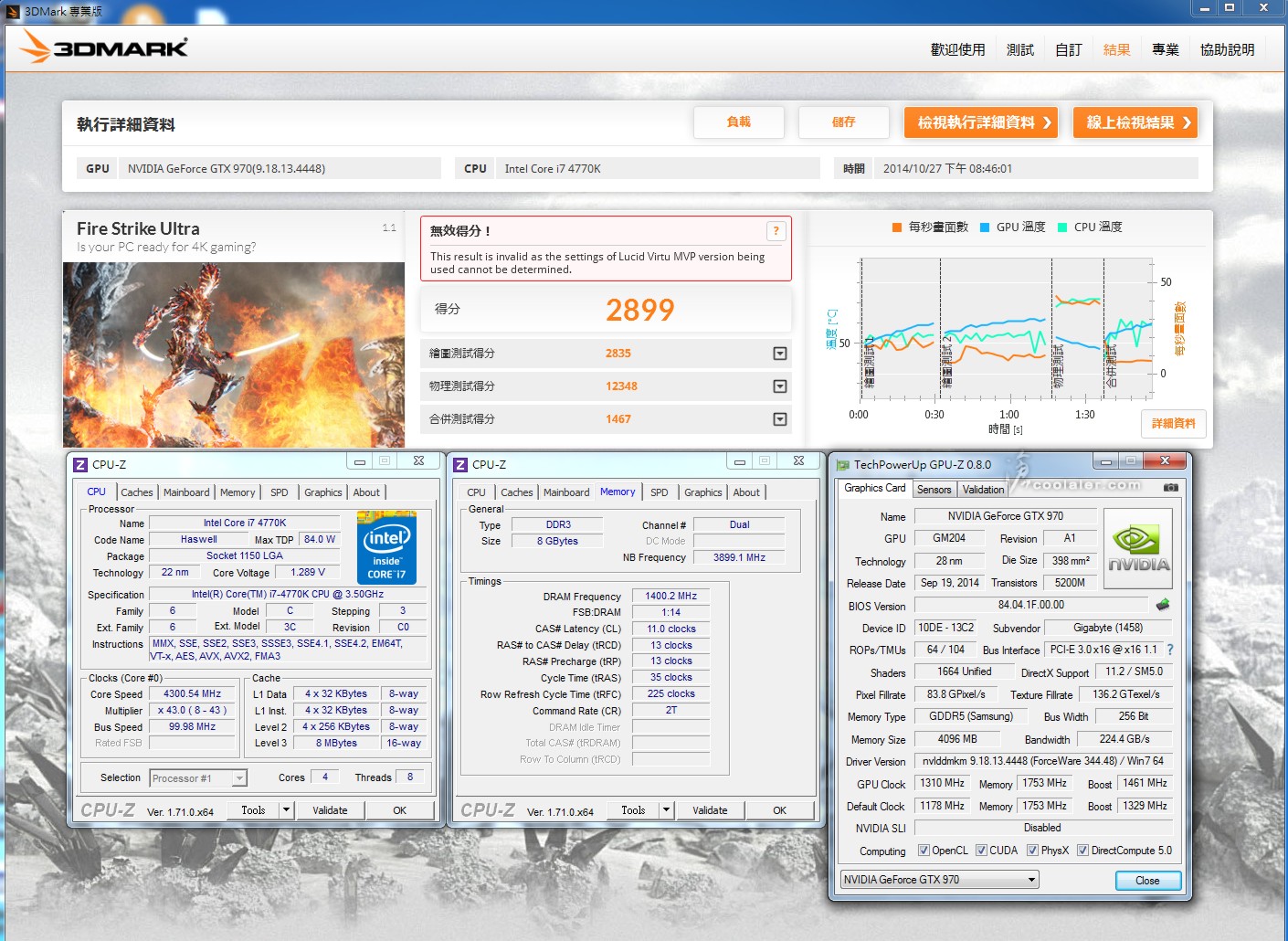
Task: Open the 歡迎使用 tab in 3DMark
Action: [957, 49]
